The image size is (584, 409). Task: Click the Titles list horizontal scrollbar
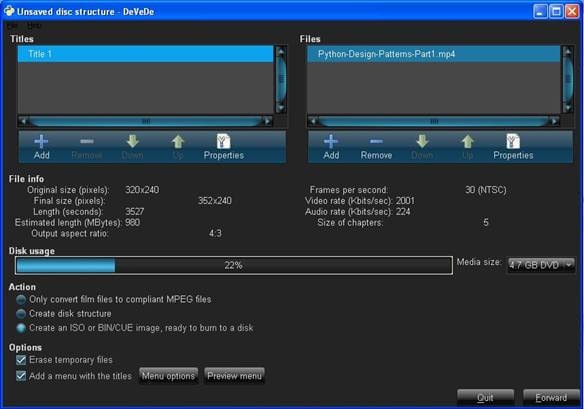[146, 121]
